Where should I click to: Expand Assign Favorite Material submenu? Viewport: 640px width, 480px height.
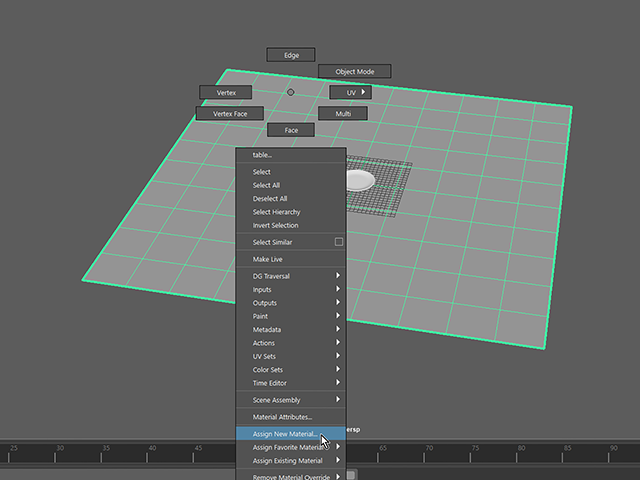291,447
